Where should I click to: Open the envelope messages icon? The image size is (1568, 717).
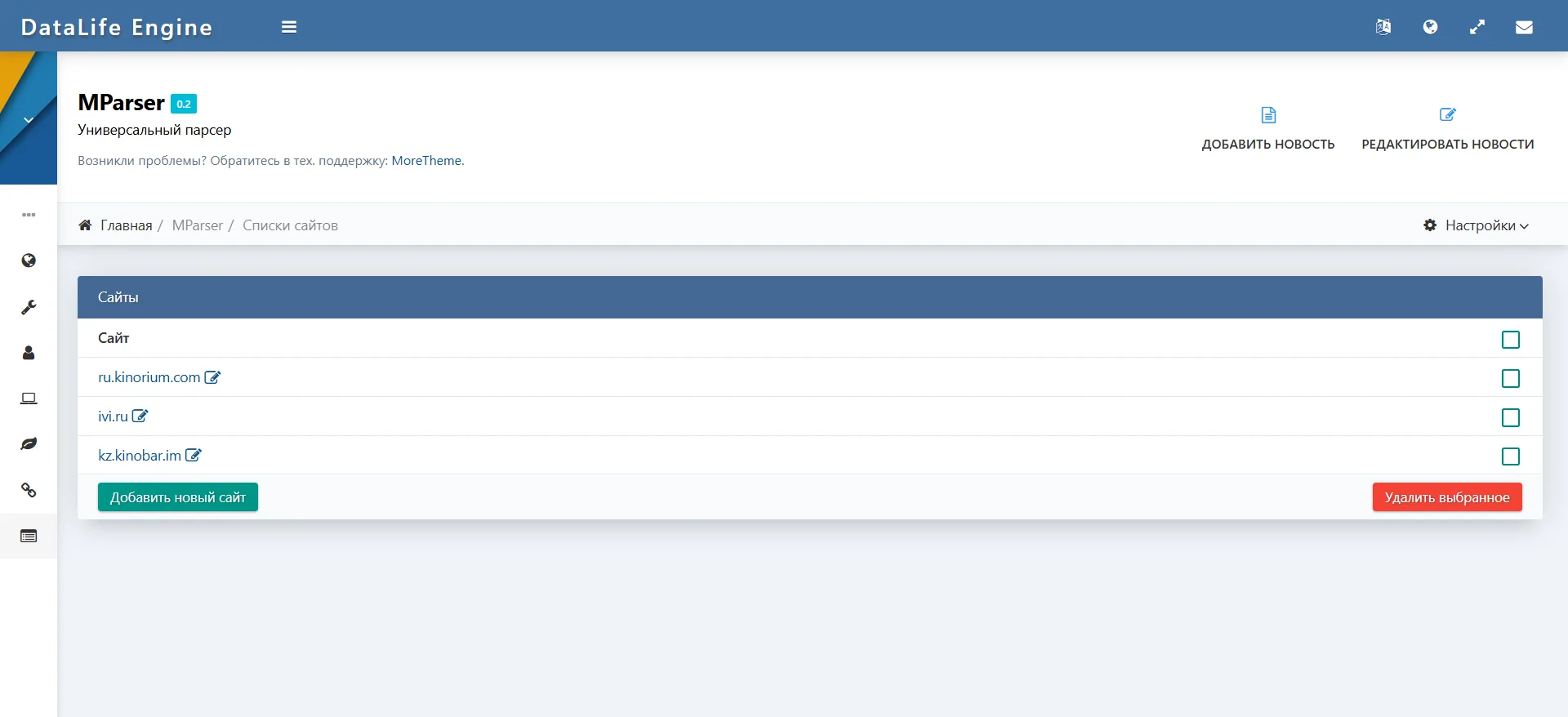[1524, 27]
